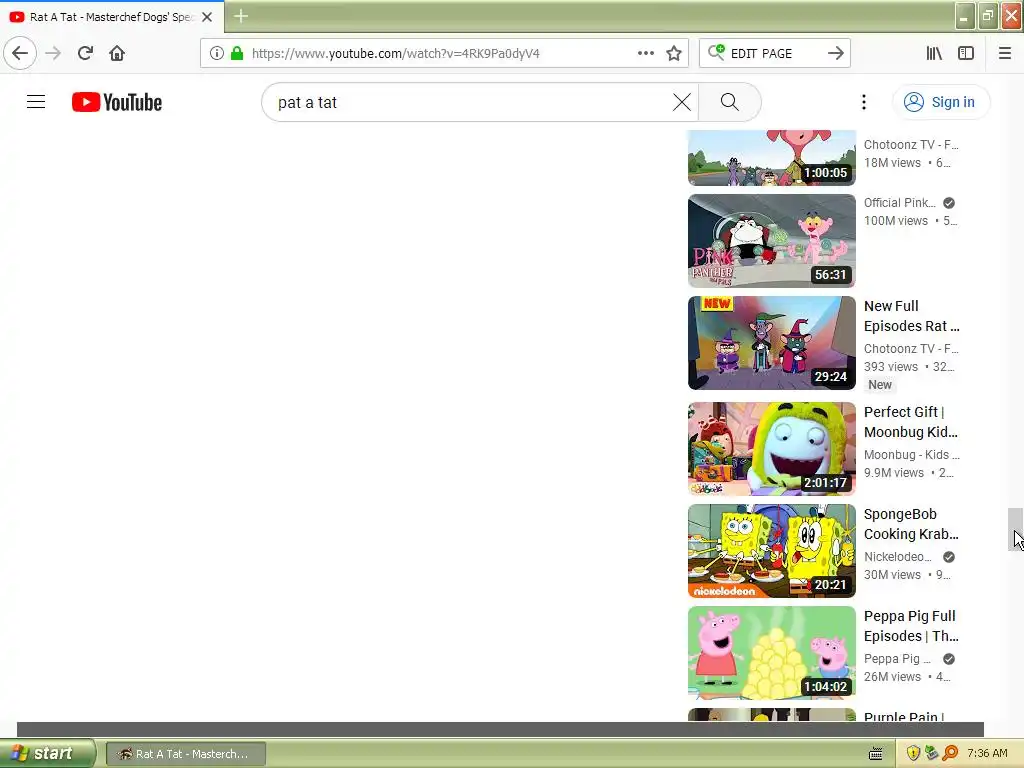Open the Peppa Pig 1:04:02 video thumbnail

point(771,652)
